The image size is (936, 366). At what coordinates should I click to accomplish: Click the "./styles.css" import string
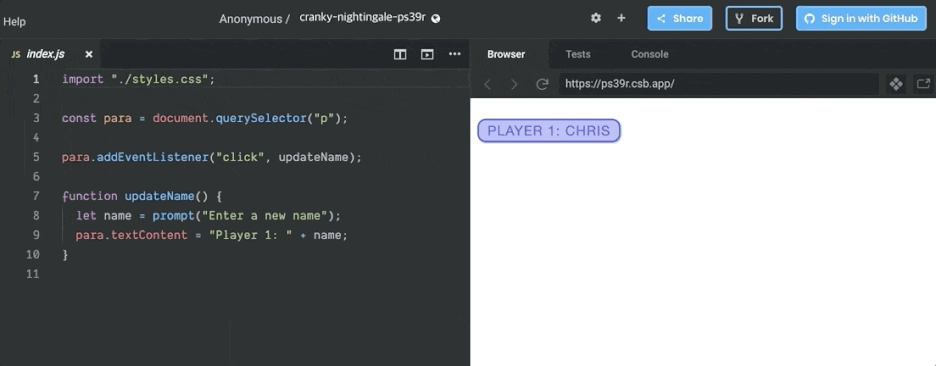pos(159,79)
